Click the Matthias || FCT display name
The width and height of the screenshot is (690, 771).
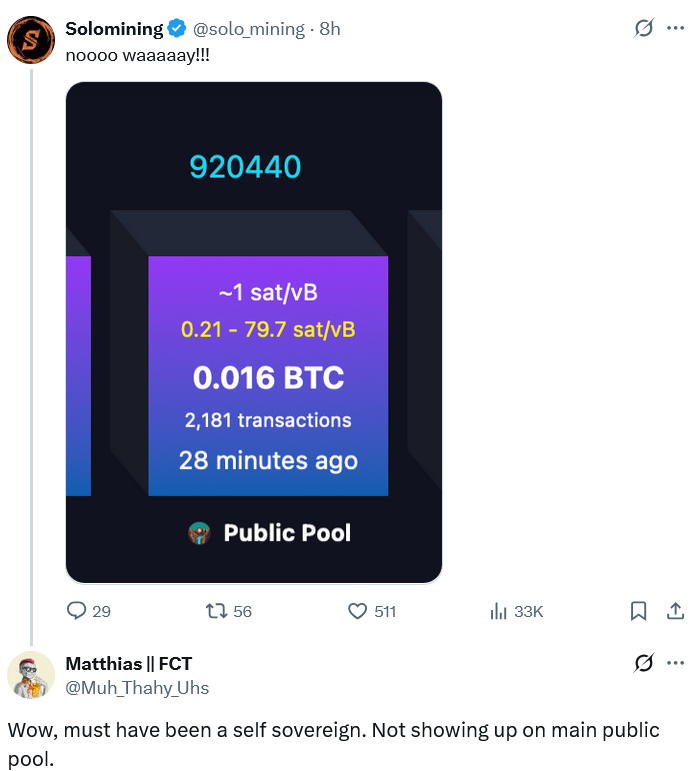(128, 664)
